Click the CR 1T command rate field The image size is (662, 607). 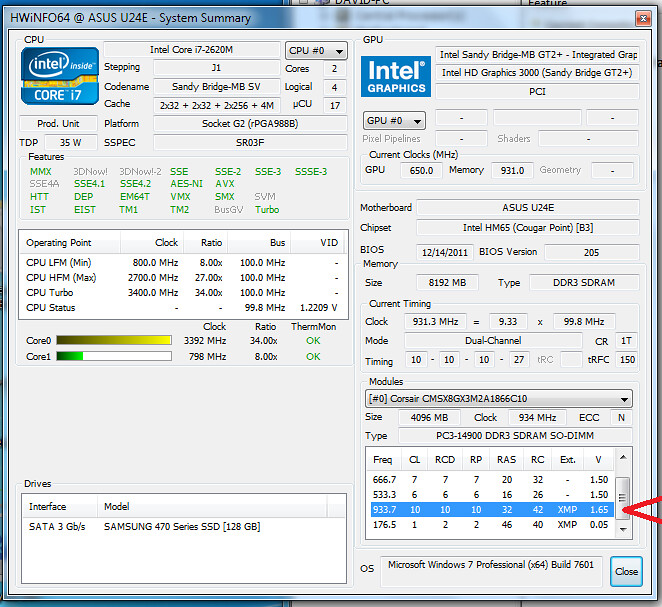626,341
